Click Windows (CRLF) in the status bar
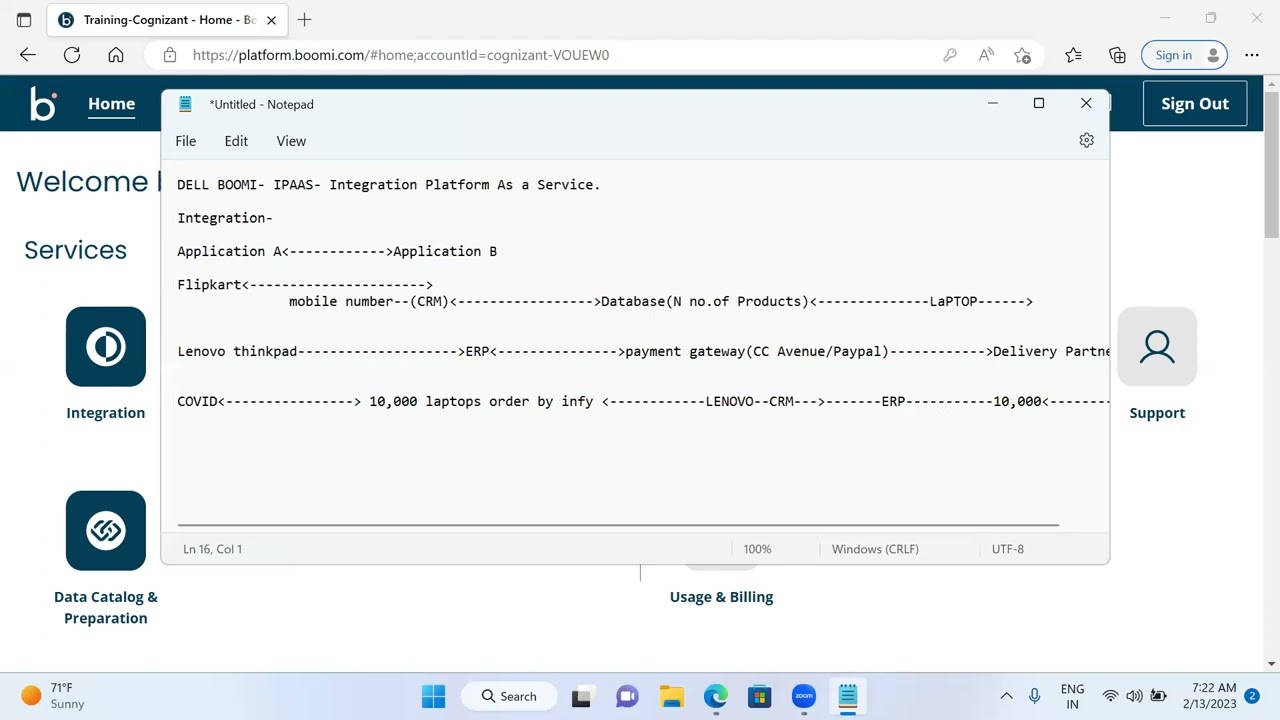1280x720 pixels. (875, 549)
